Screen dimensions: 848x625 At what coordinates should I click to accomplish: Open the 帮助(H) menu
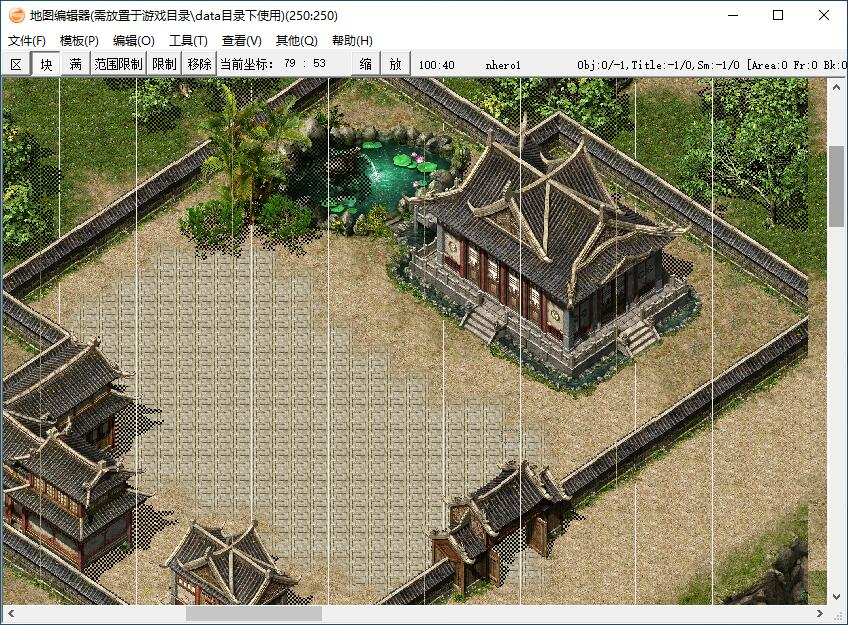pyautogui.click(x=351, y=41)
